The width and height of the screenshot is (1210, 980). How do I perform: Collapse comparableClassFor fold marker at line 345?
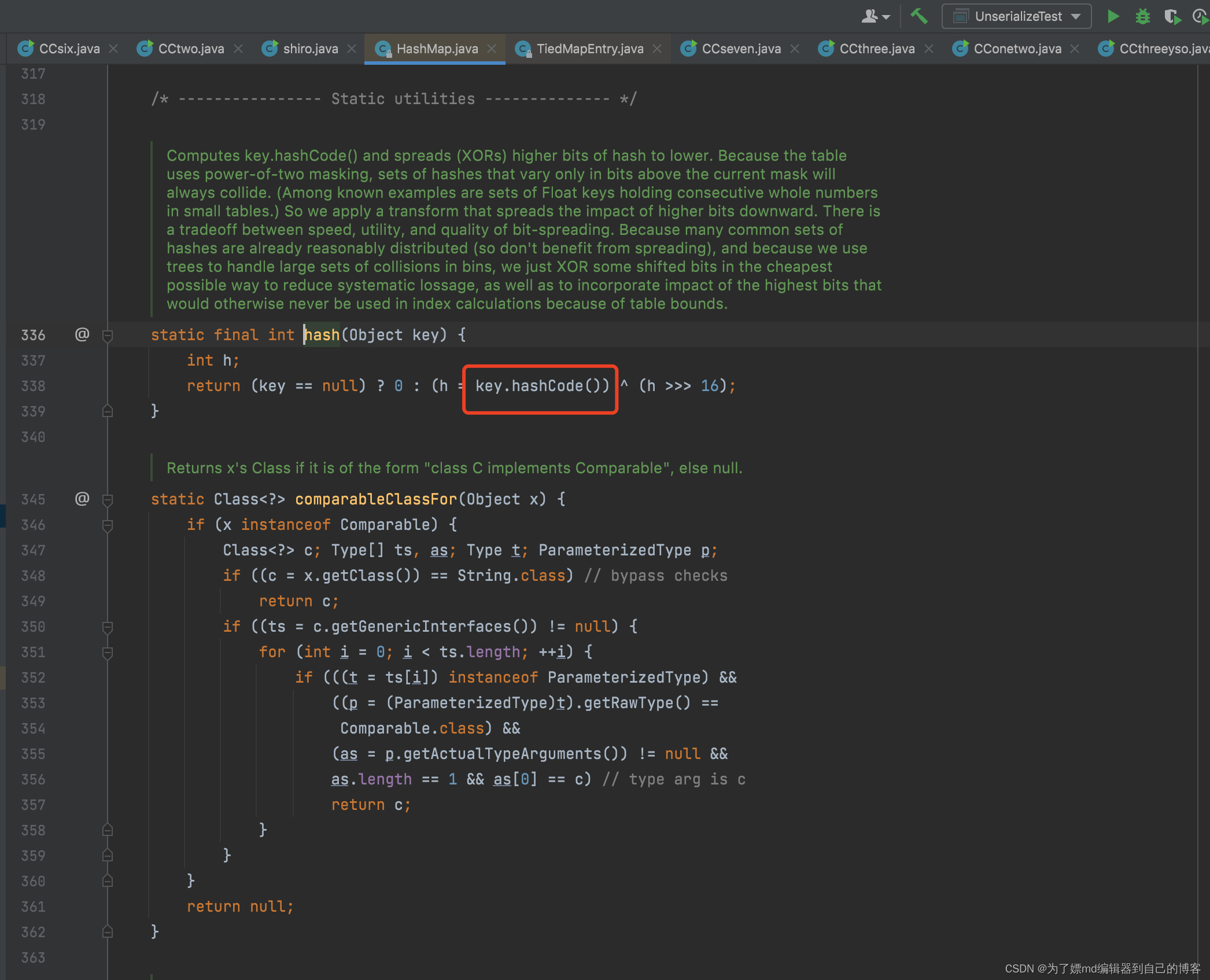coord(108,499)
